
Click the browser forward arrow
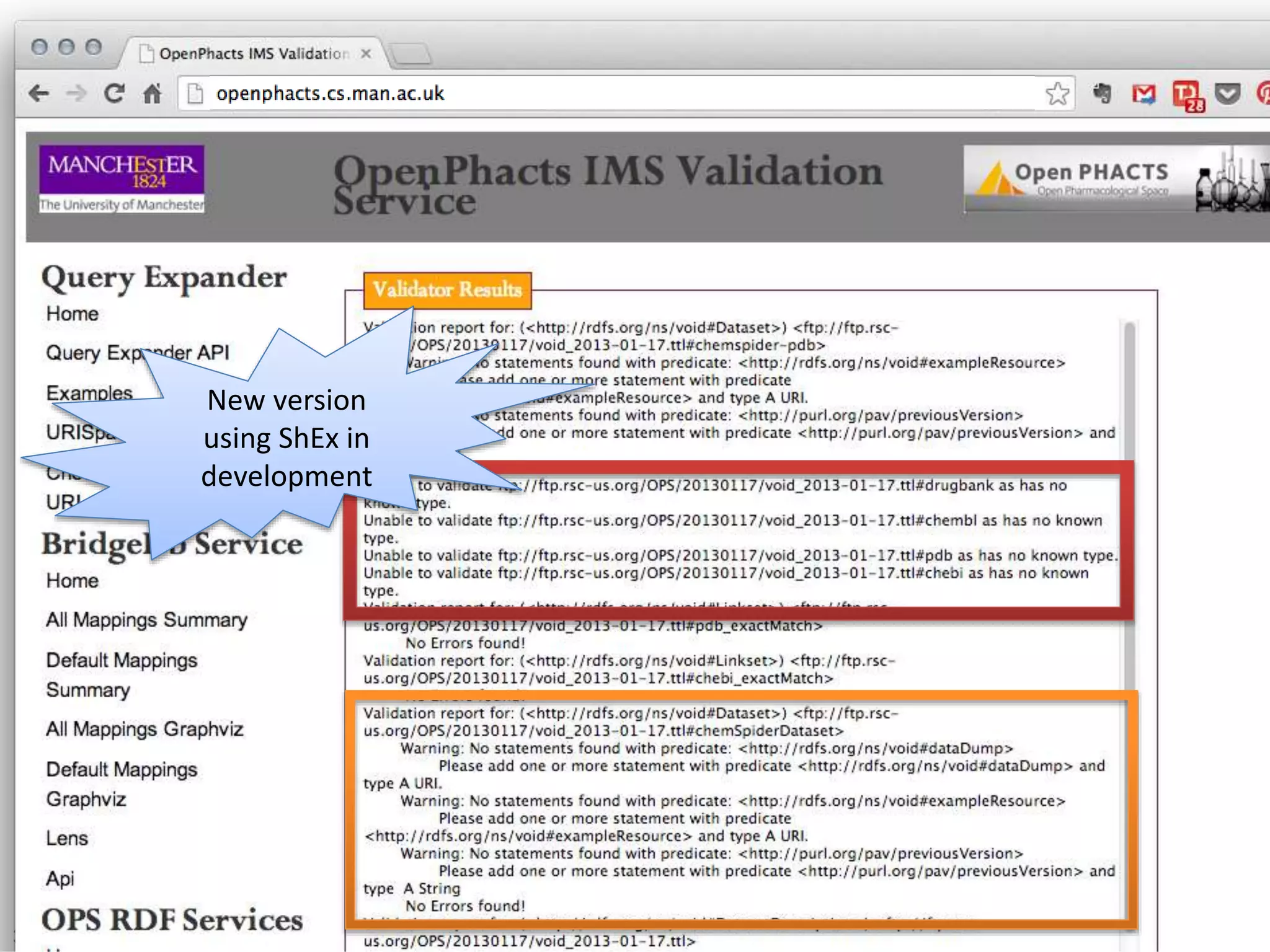click(x=77, y=94)
